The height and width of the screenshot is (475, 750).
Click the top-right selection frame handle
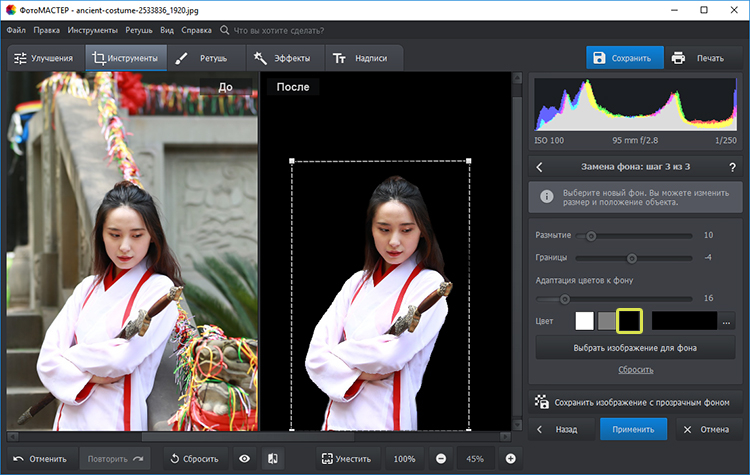[x=469, y=161]
